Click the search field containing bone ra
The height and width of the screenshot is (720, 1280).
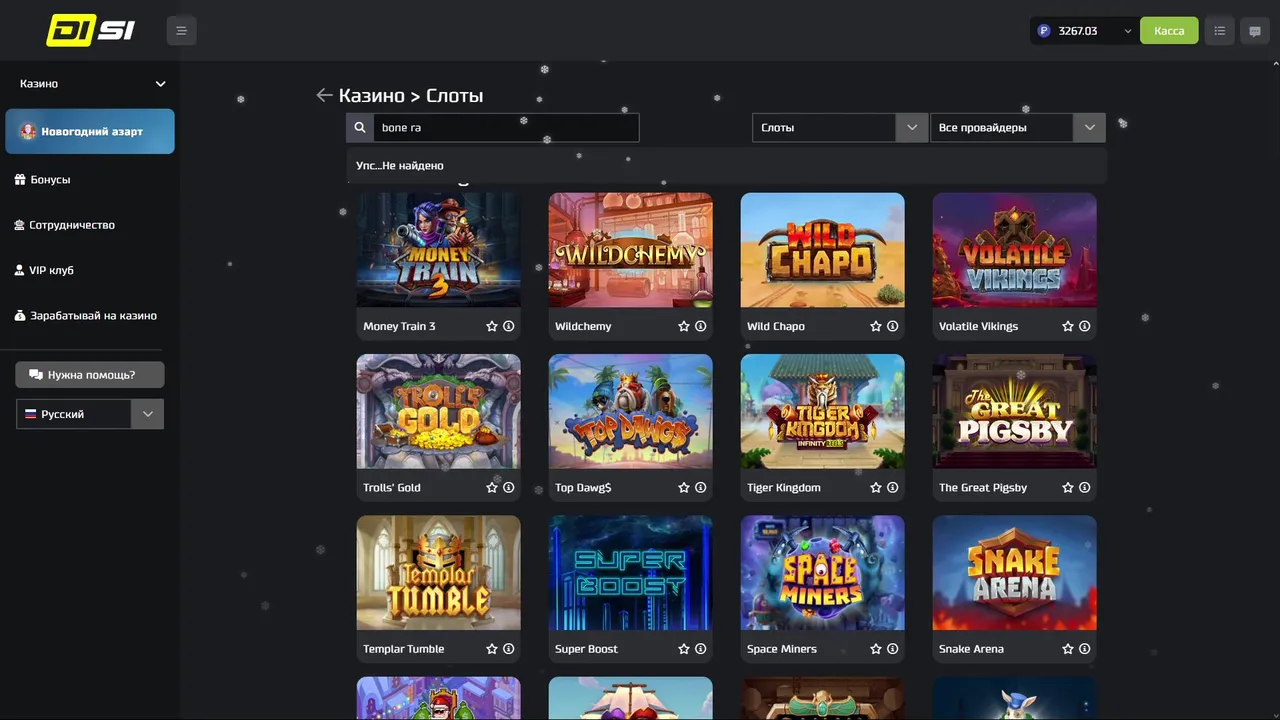[506, 128]
